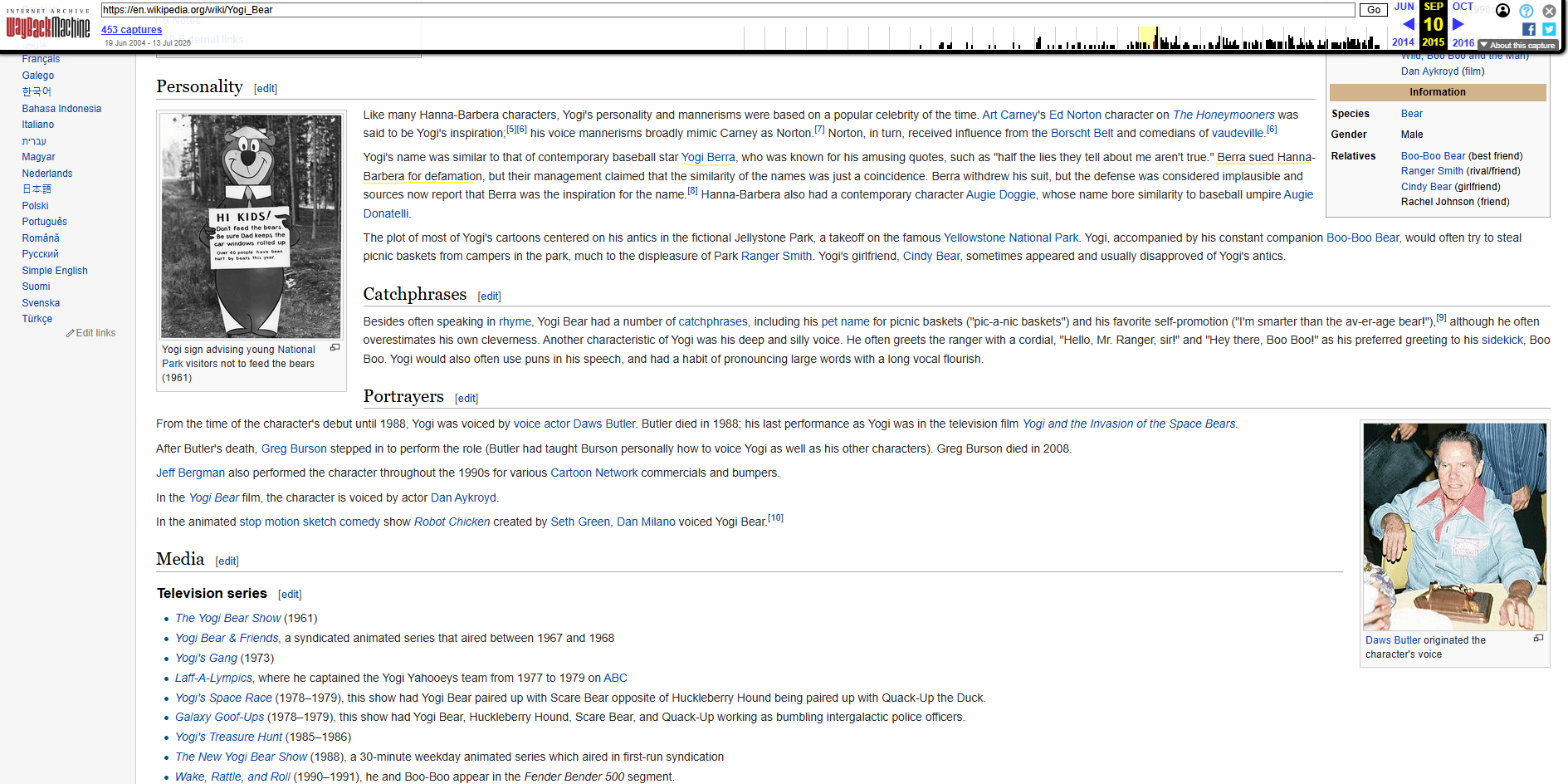Select OCT month in capture navigator

pos(1463,7)
